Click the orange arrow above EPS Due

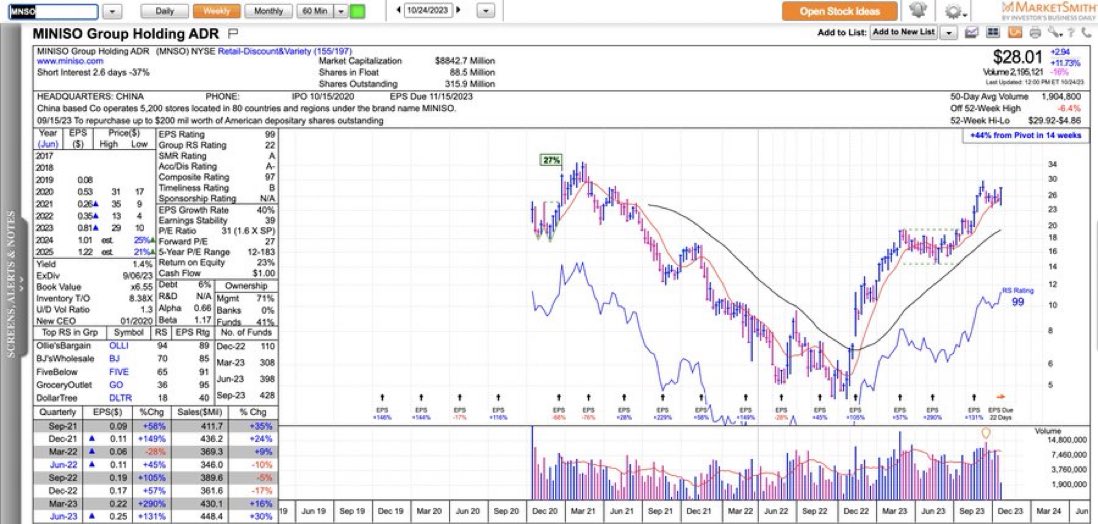point(1000,397)
